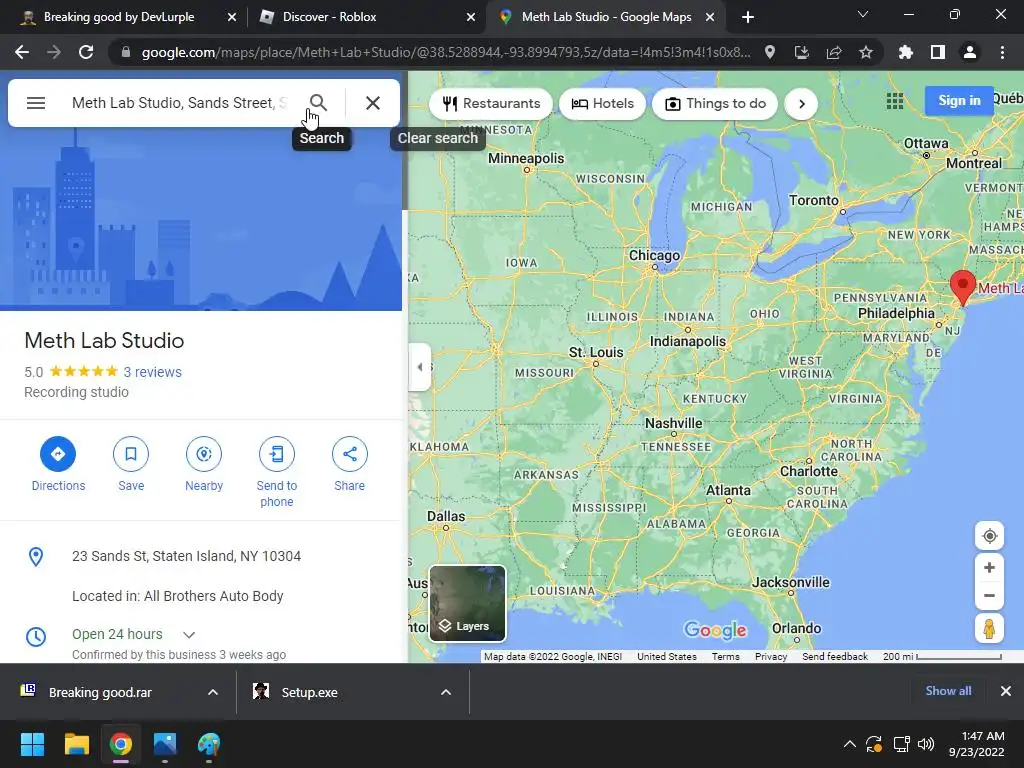Zoom in with the plus icon
The image size is (1024, 768).
pyautogui.click(x=989, y=568)
